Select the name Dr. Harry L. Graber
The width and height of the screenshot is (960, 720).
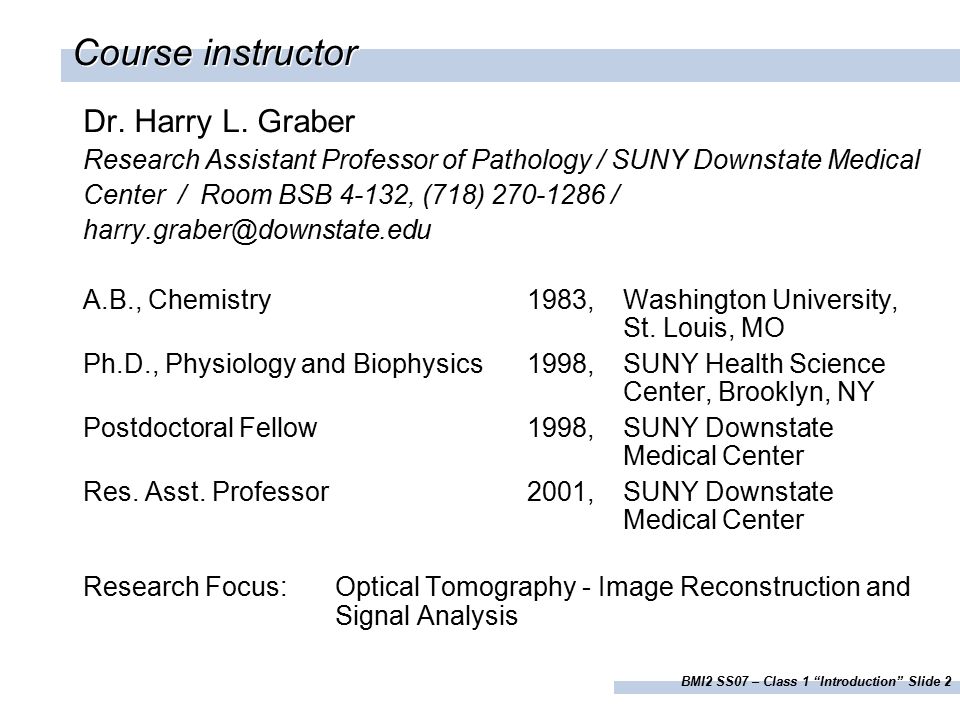tap(219, 121)
